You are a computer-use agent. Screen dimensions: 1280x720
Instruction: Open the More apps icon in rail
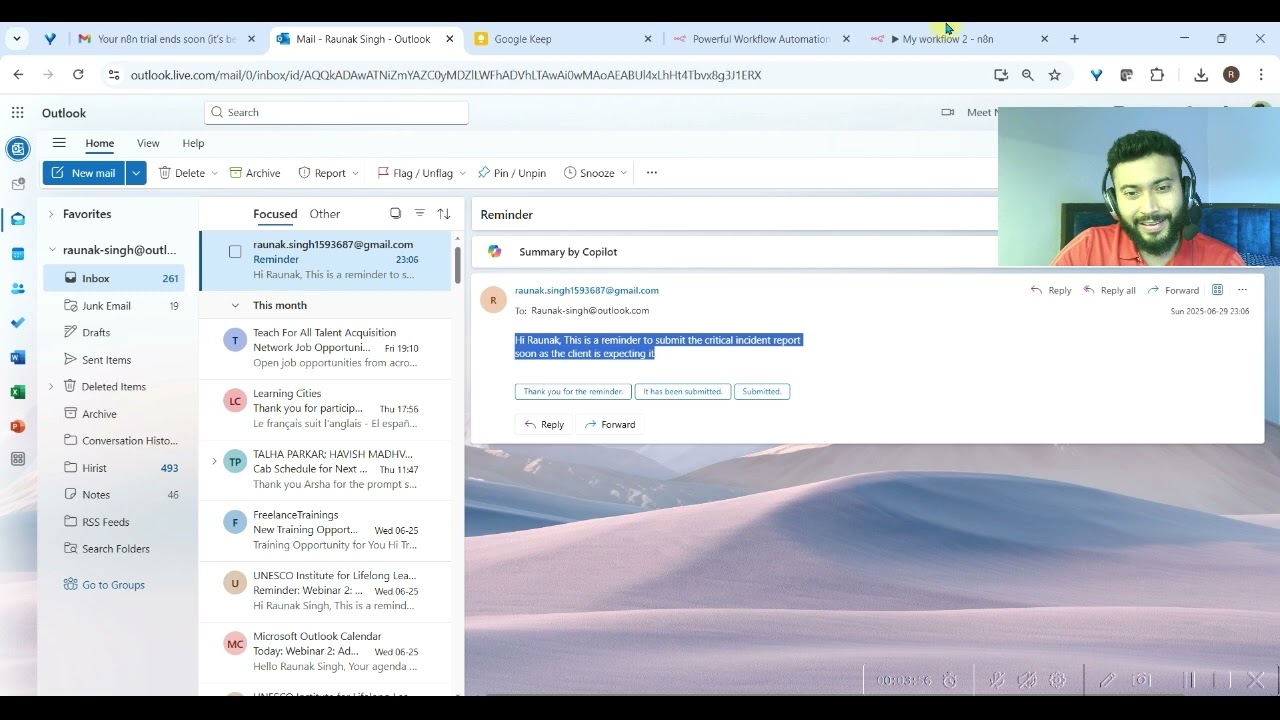coord(17,460)
